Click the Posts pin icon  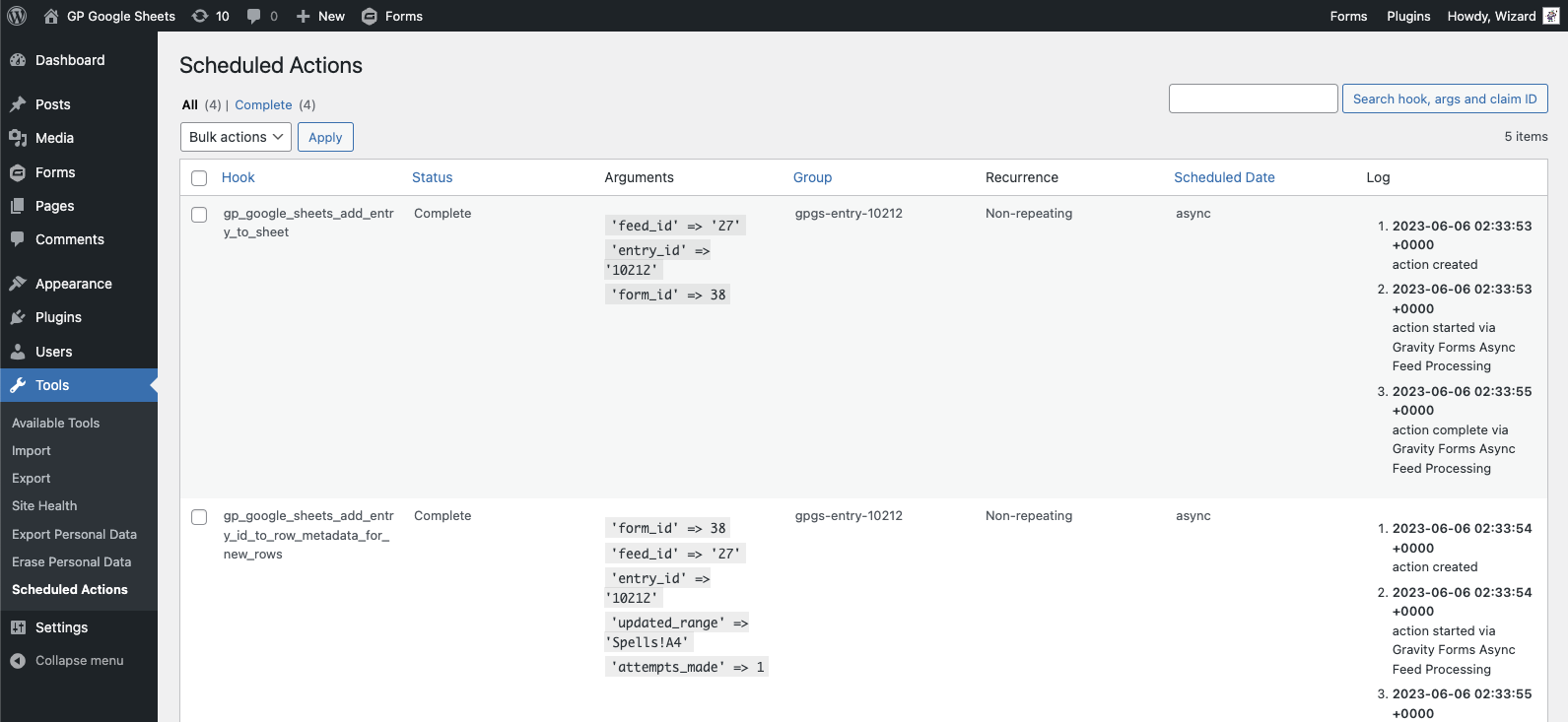pyautogui.click(x=18, y=104)
